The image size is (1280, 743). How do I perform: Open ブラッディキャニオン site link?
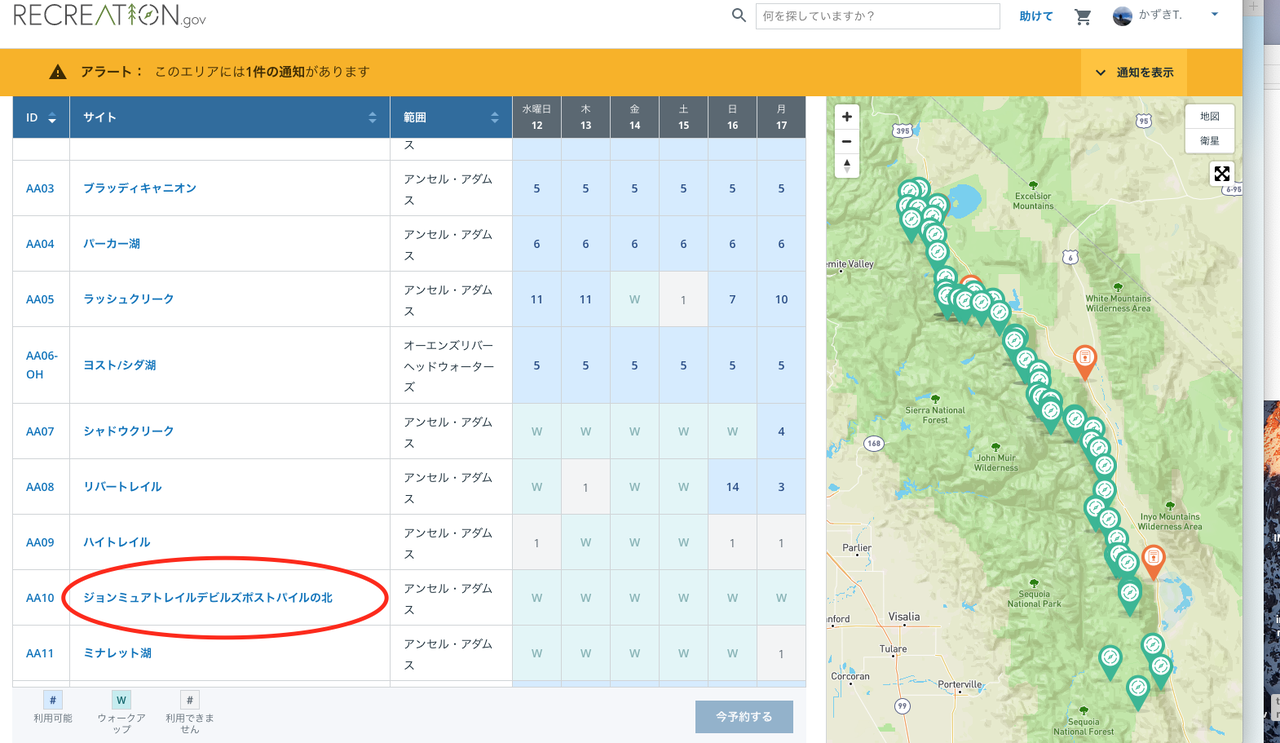click(x=140, y=188)
